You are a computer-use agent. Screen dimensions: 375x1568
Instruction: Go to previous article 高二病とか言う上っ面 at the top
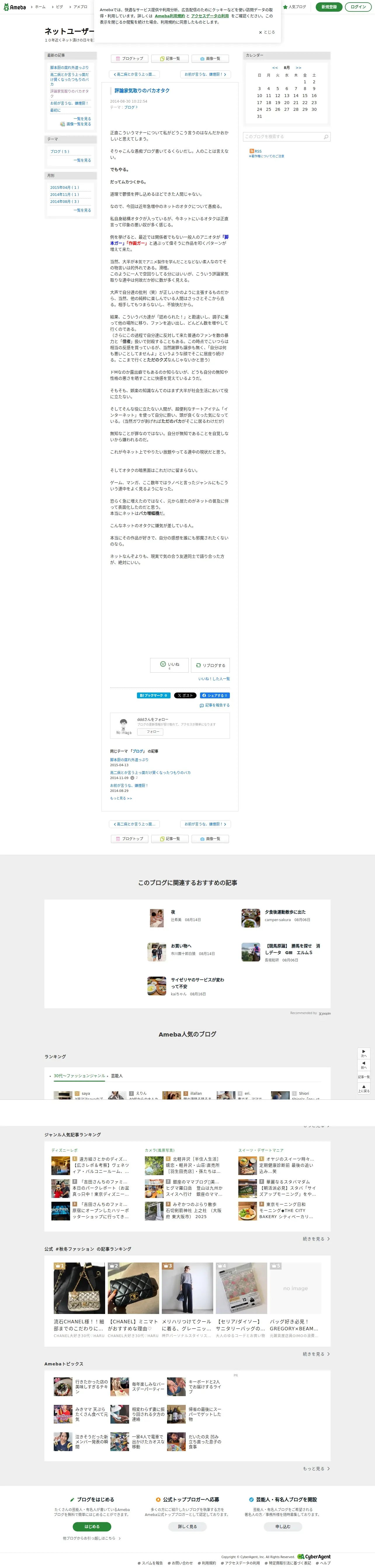coord(134,74)
